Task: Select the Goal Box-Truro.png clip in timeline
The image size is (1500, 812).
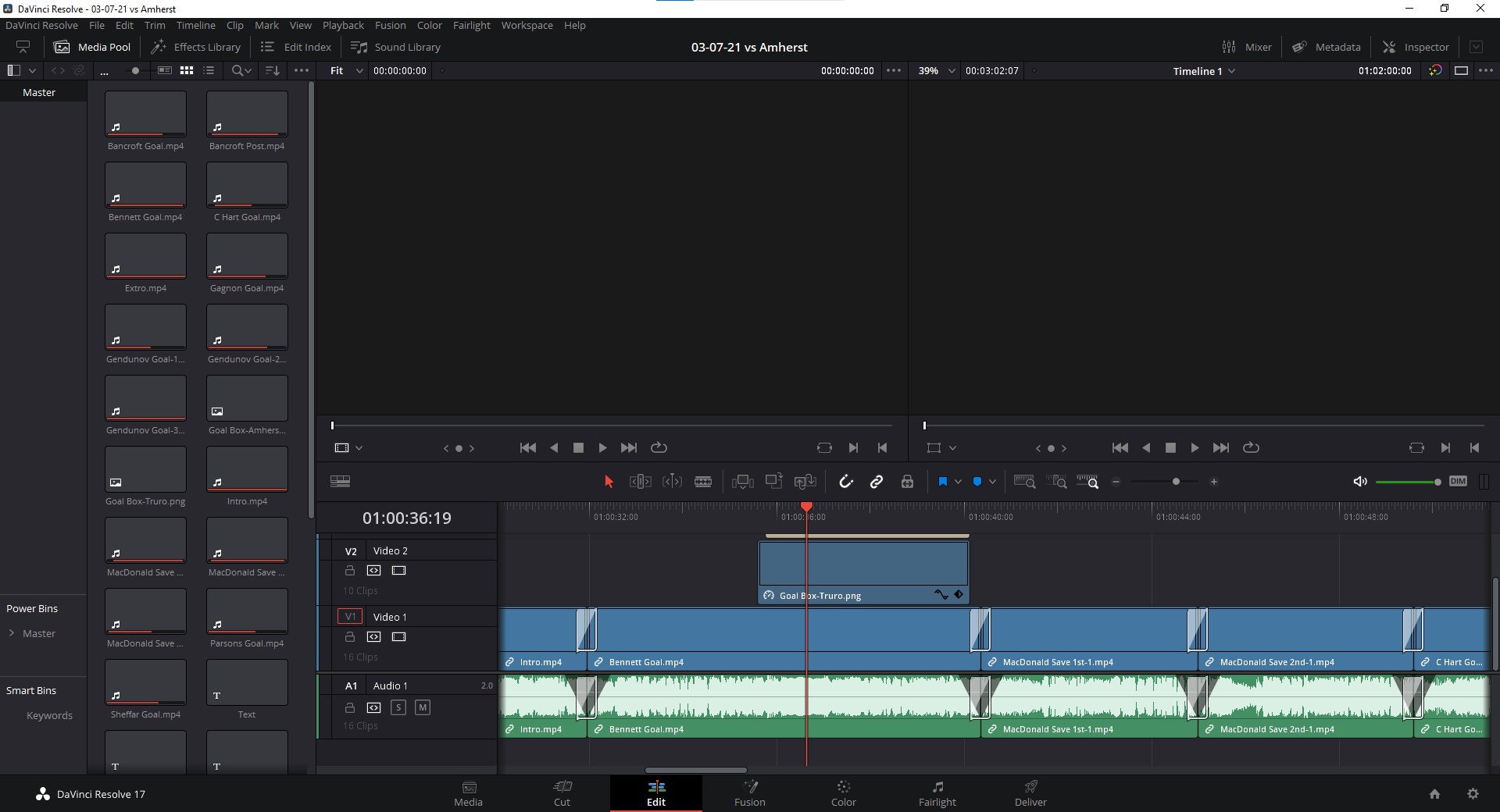Action: (863, 573)
